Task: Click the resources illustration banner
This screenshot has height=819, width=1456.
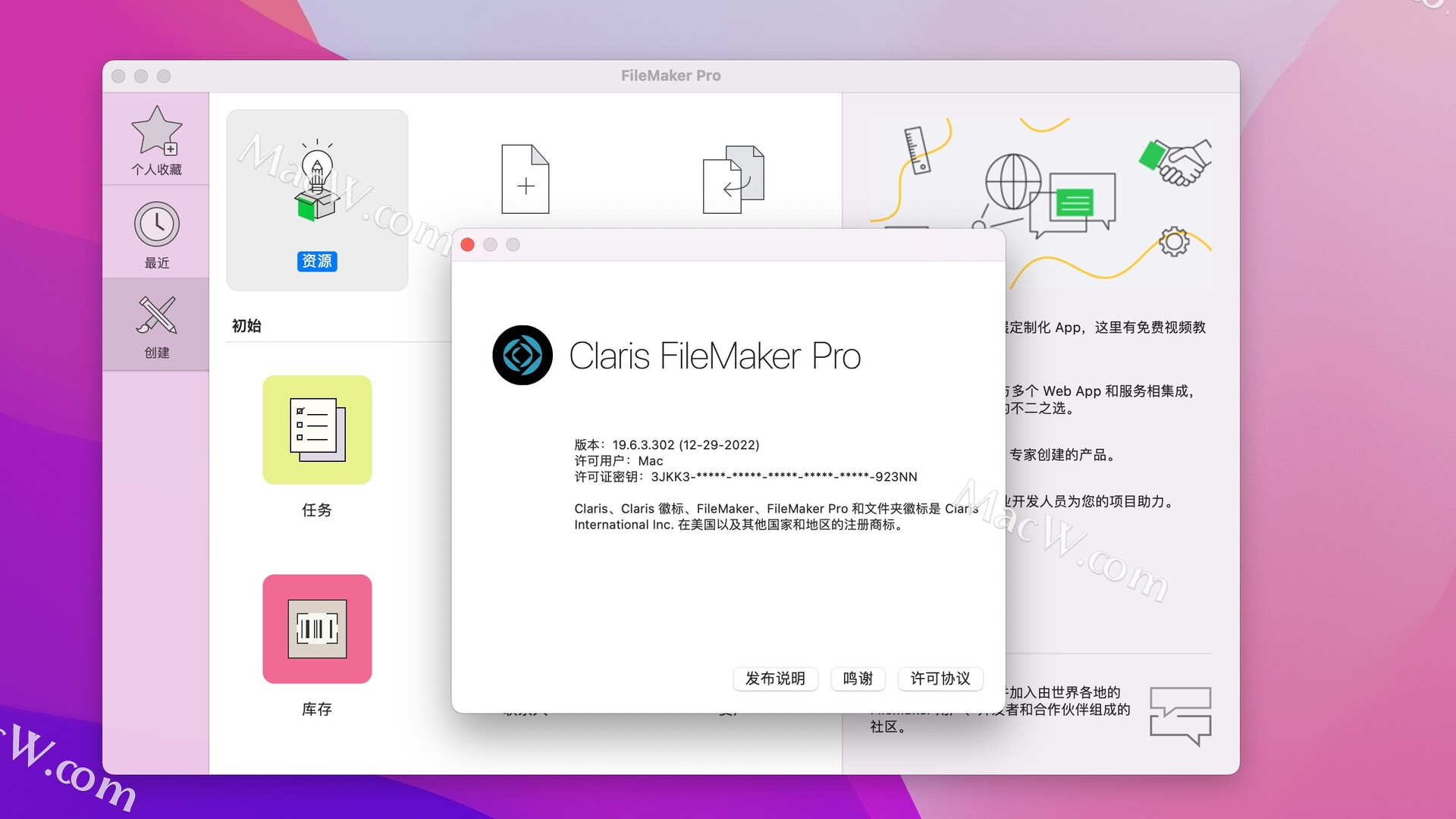Action: [1040, 202]
